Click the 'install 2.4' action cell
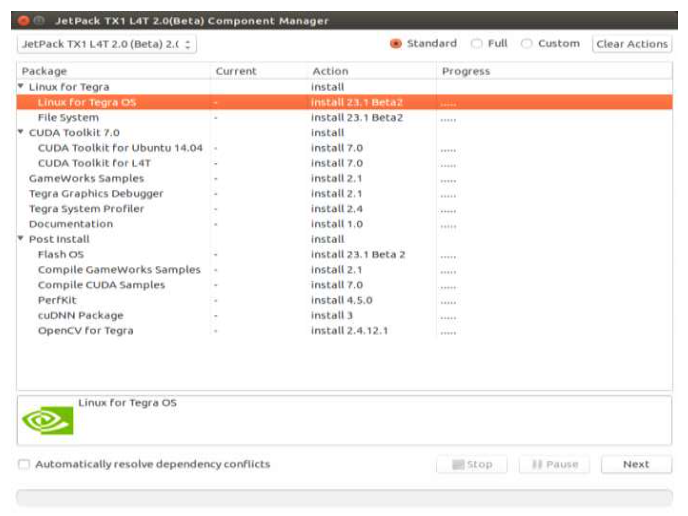The width and height of the screenshot is (688, 516). tap(337, 209)
